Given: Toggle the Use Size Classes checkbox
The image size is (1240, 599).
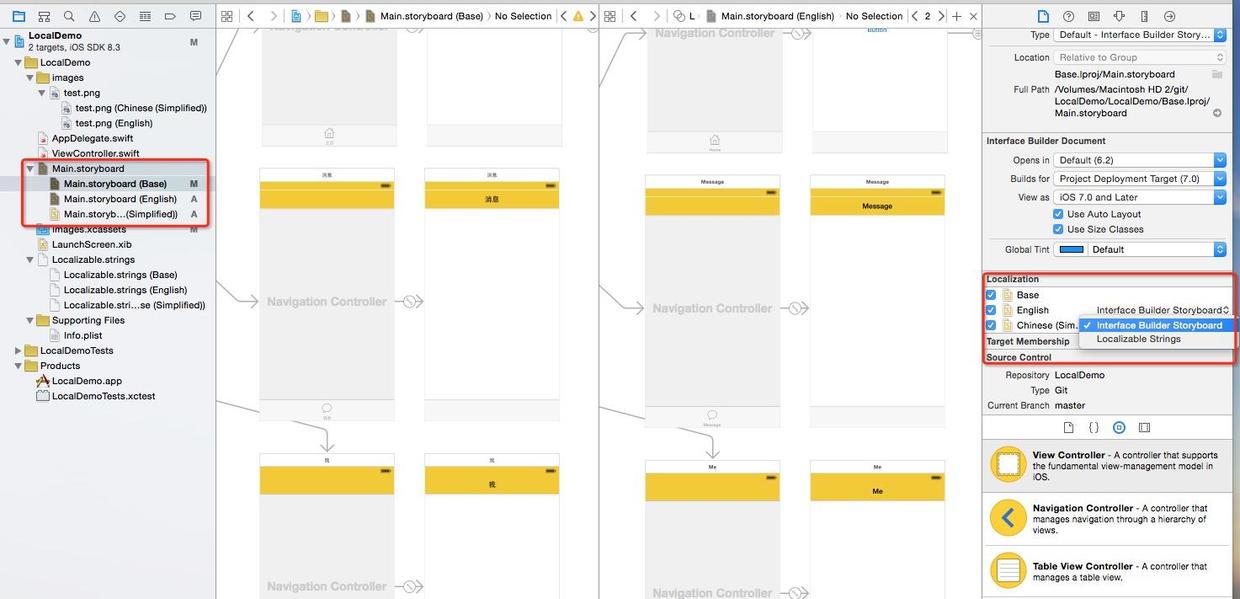Looking at the screenshot, I should click(x=1058, y=229).
